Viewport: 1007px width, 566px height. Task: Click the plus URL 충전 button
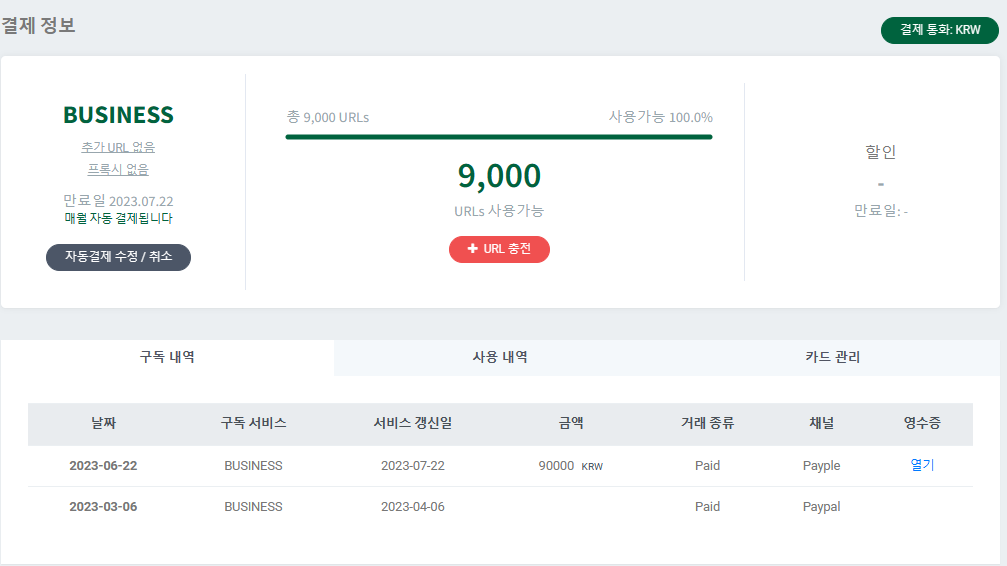(x=499, y=249)
